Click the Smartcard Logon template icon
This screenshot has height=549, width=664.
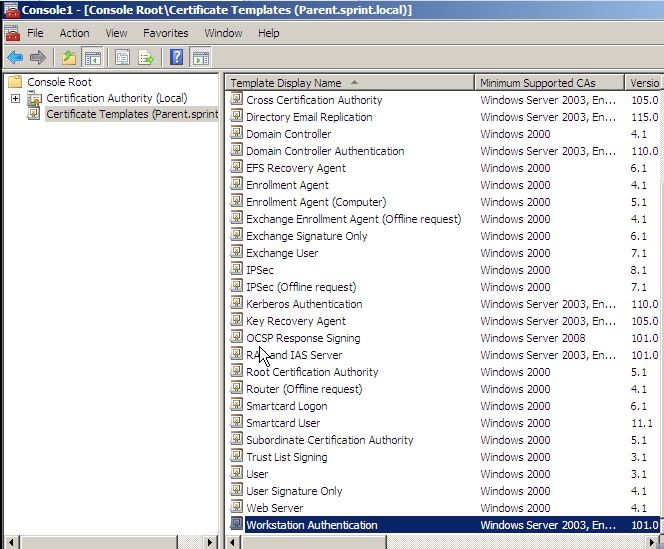pos(236,405)
